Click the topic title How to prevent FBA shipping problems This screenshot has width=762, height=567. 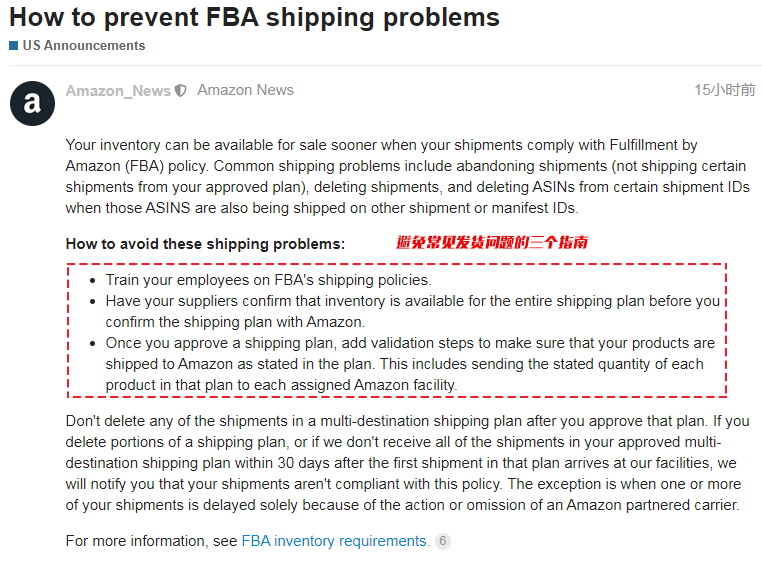click(x=254, y=17)
